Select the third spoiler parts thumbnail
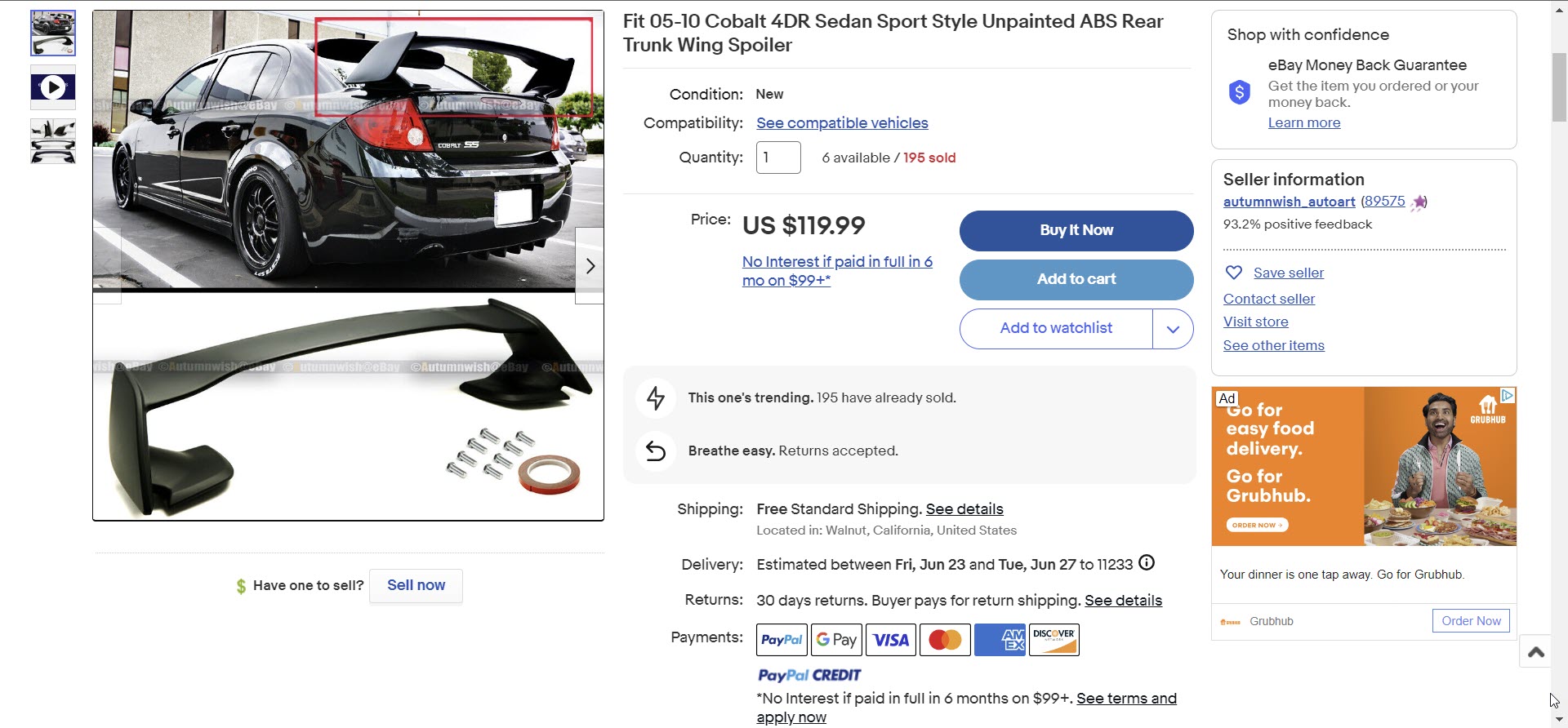 tap(53, 141)
